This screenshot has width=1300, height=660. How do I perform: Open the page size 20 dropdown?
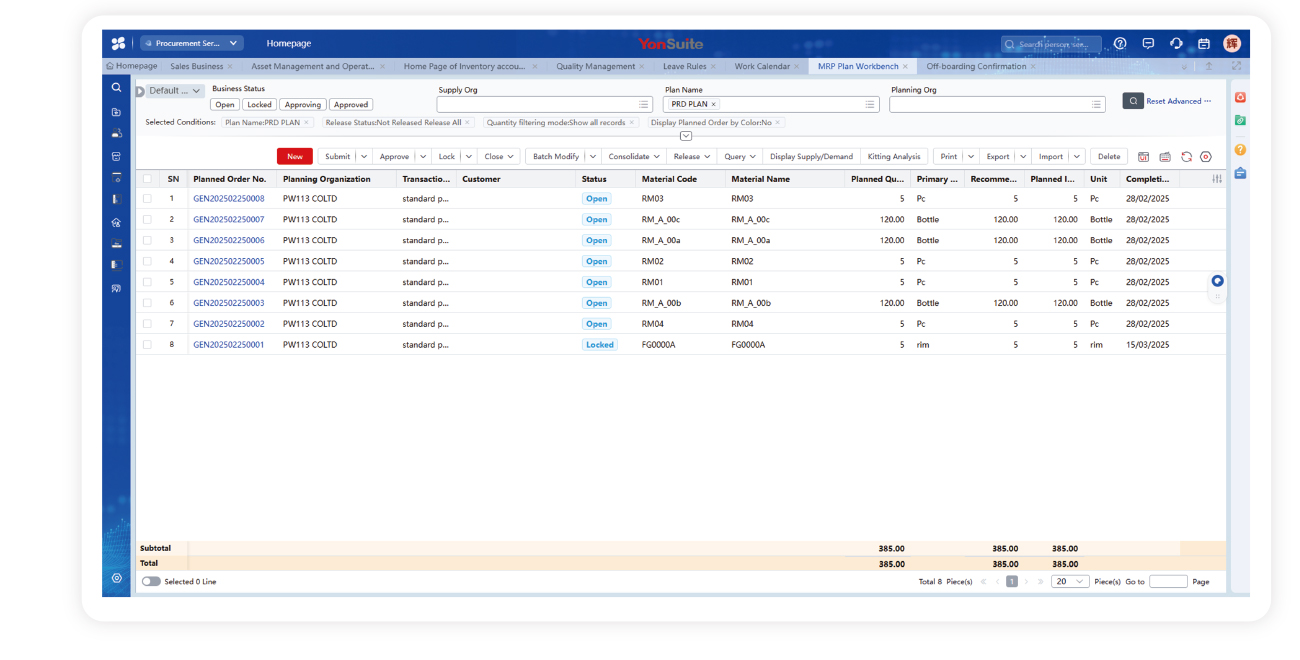[1069, 581]
